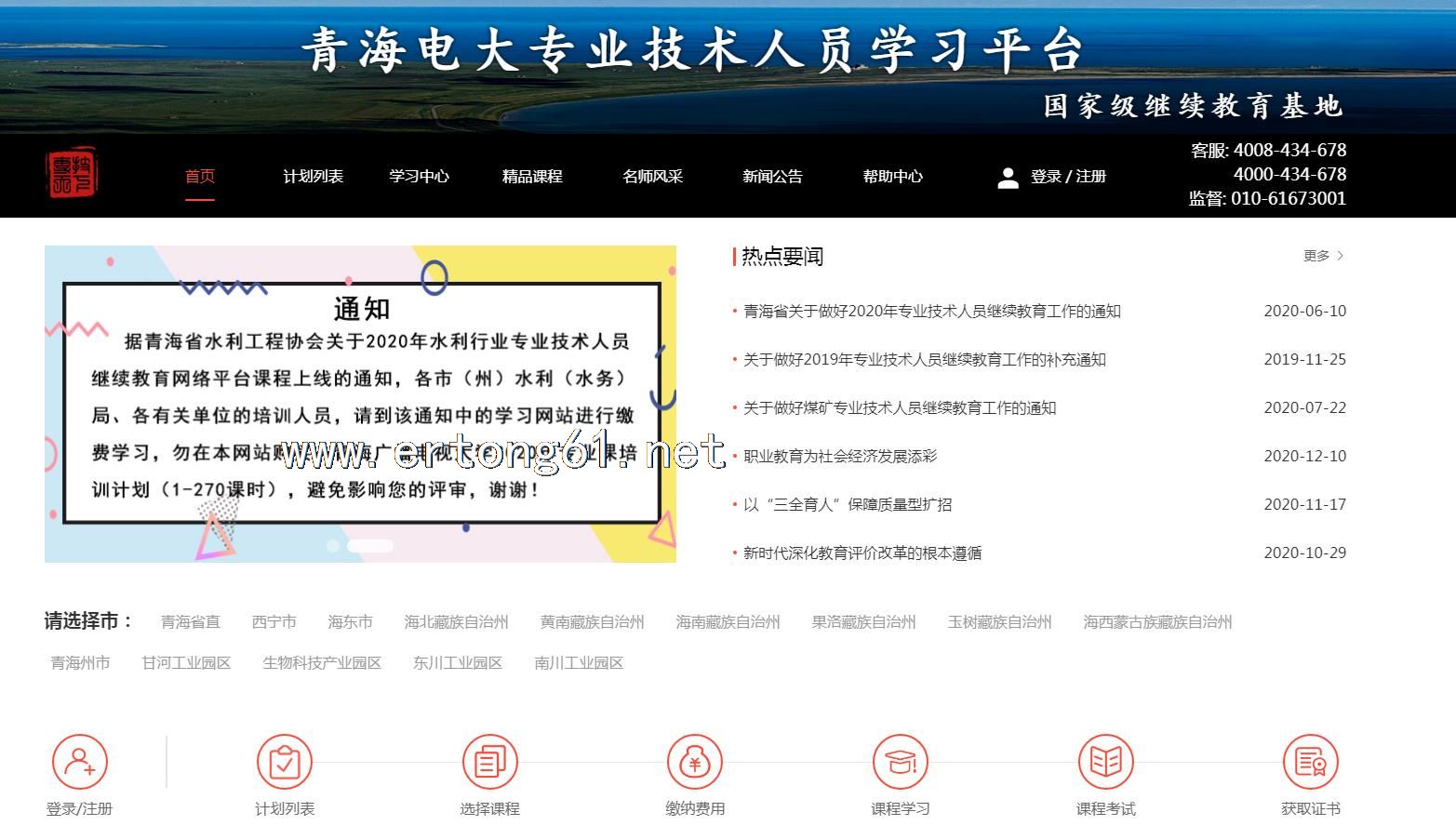Open news 职业教育为社会经济发展添彩
The image size is (1456, 839).
(x=839, y=457)
